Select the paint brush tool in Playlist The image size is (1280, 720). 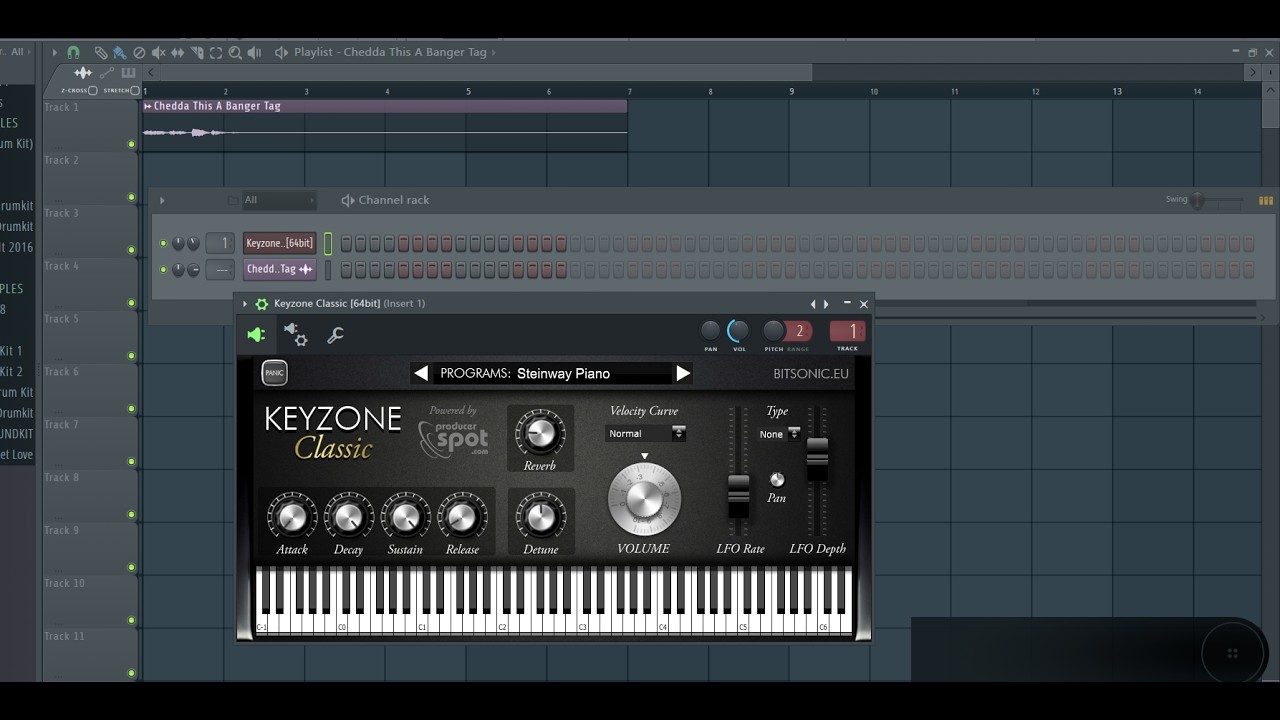click(120, 52)
